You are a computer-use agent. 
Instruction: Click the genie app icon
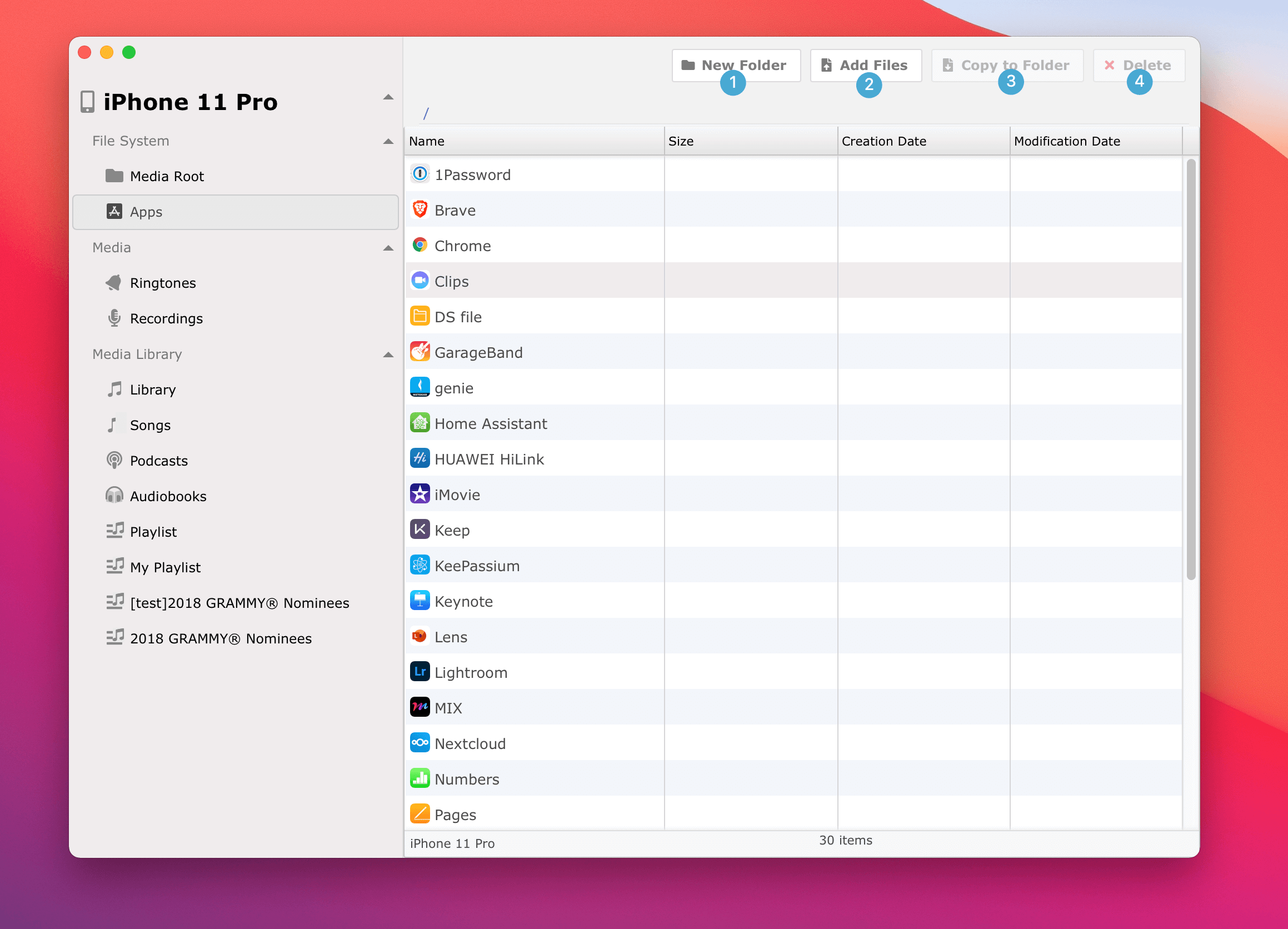420,387
